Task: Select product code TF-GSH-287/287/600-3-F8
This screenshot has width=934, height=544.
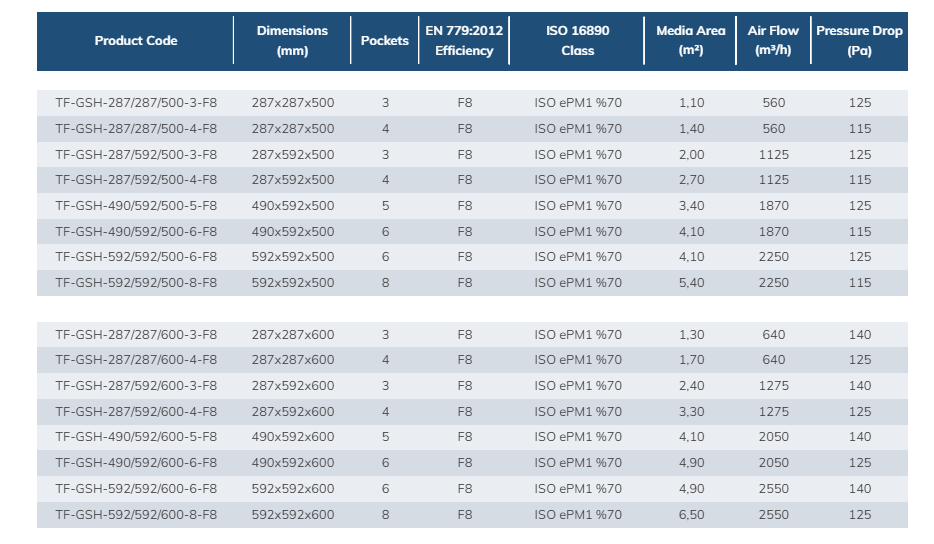Action: point(136,335)
